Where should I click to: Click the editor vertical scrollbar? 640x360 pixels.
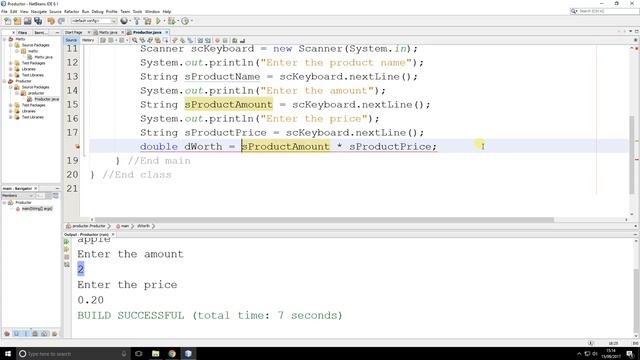[632, 155]
